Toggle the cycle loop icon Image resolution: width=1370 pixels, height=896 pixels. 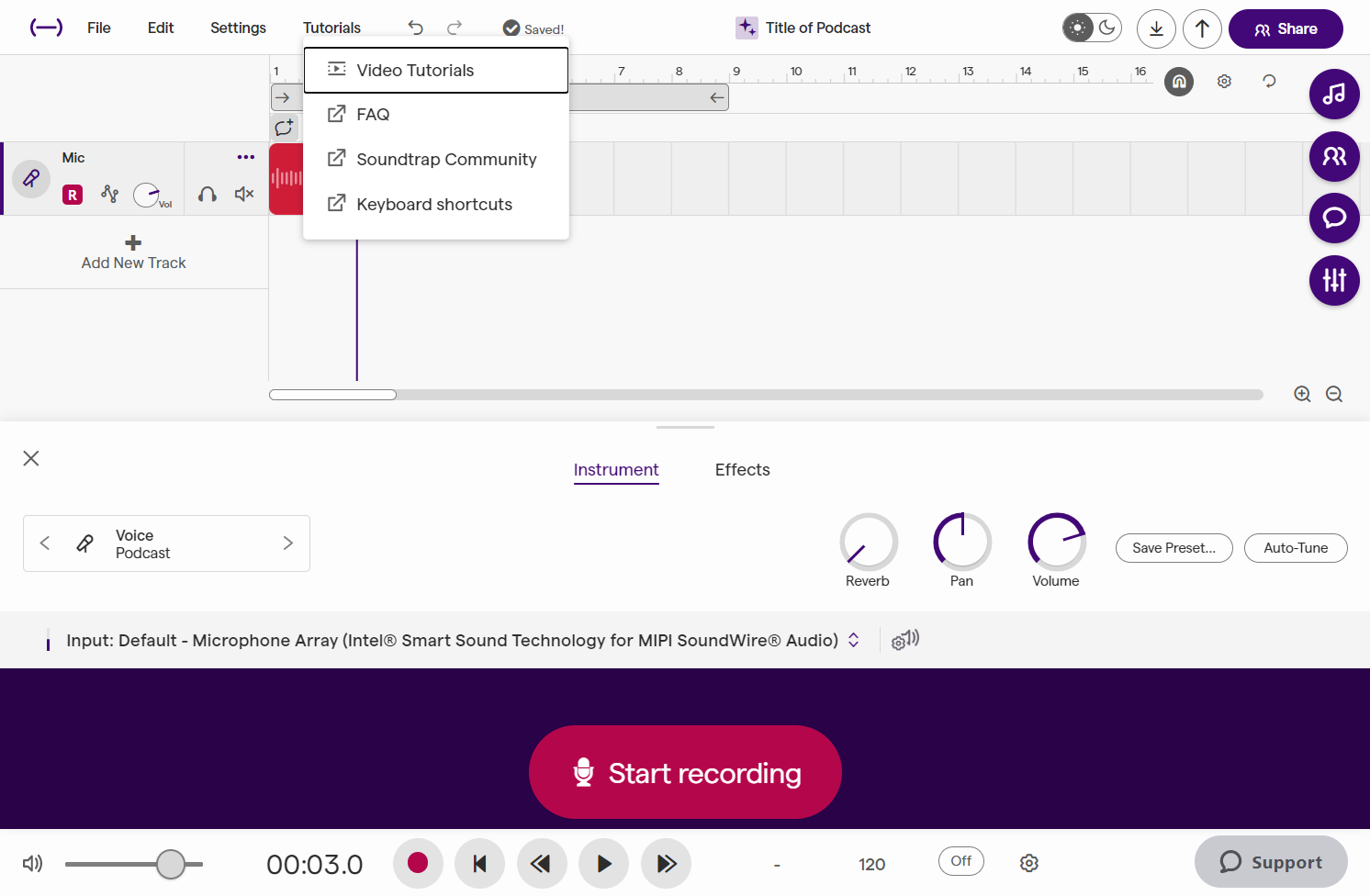coord(1269,82)
